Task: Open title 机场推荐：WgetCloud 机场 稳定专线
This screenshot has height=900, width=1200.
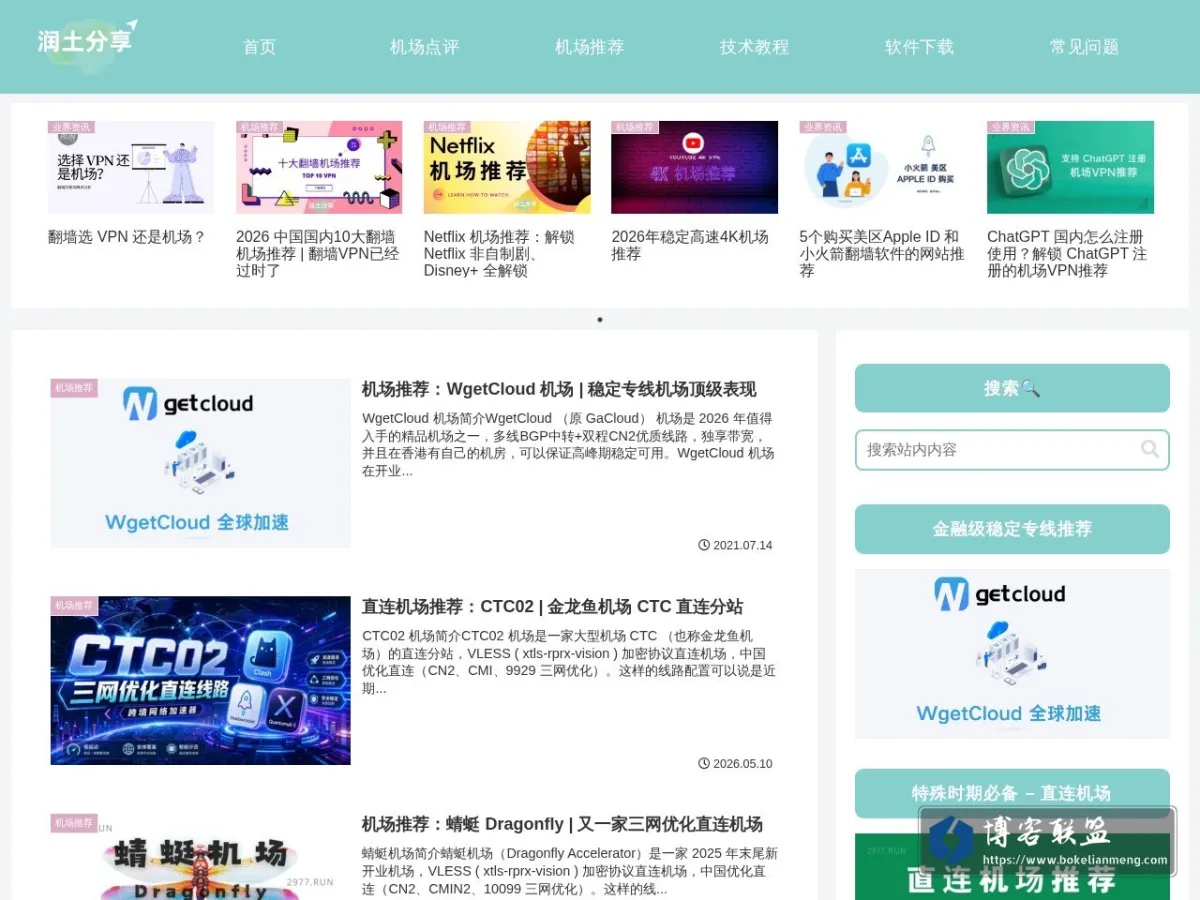Action: (559, 389)
